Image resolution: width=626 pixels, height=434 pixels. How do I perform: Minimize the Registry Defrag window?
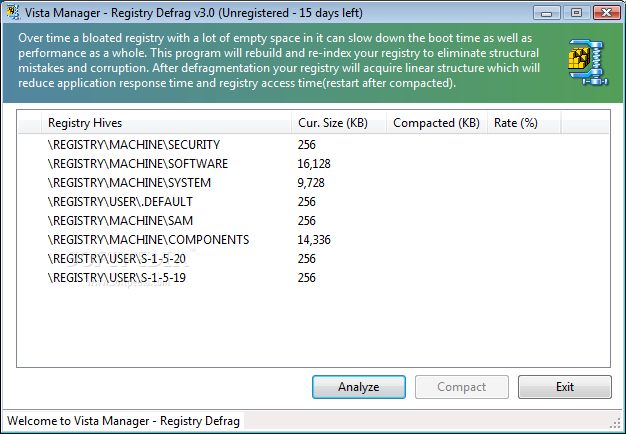(x=547, y=13)
